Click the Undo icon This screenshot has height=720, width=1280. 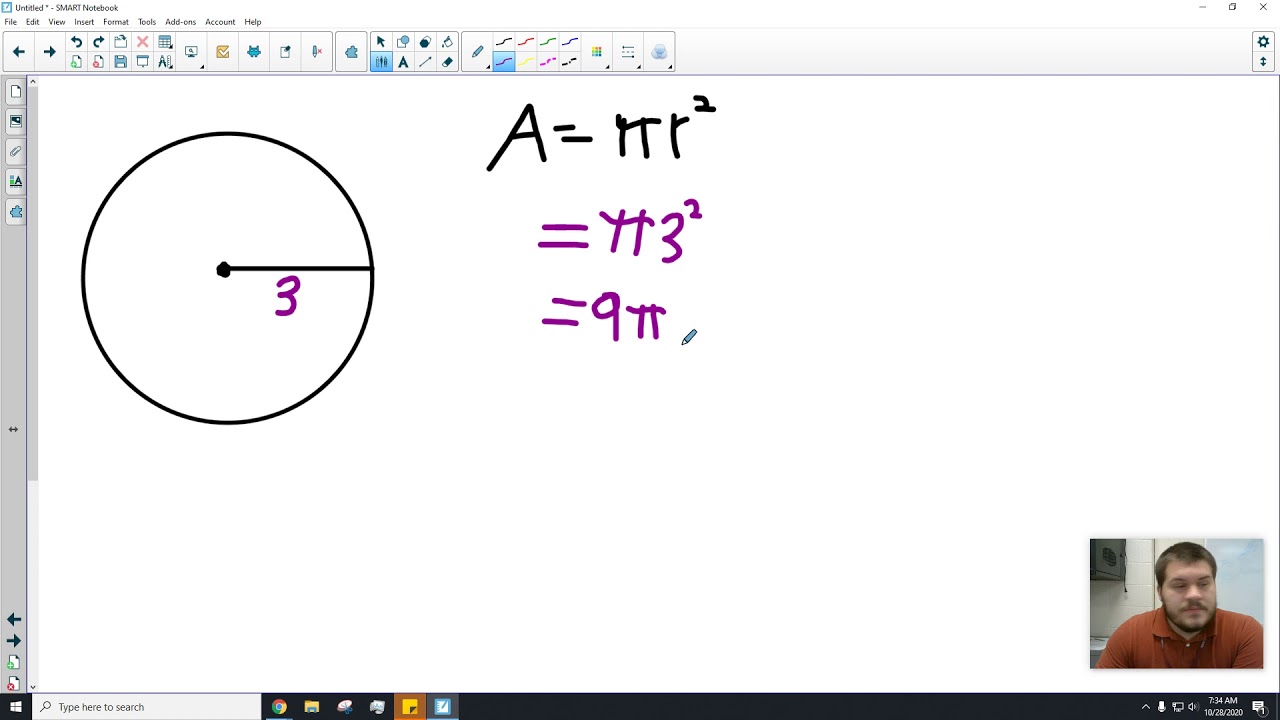point(76,42)
